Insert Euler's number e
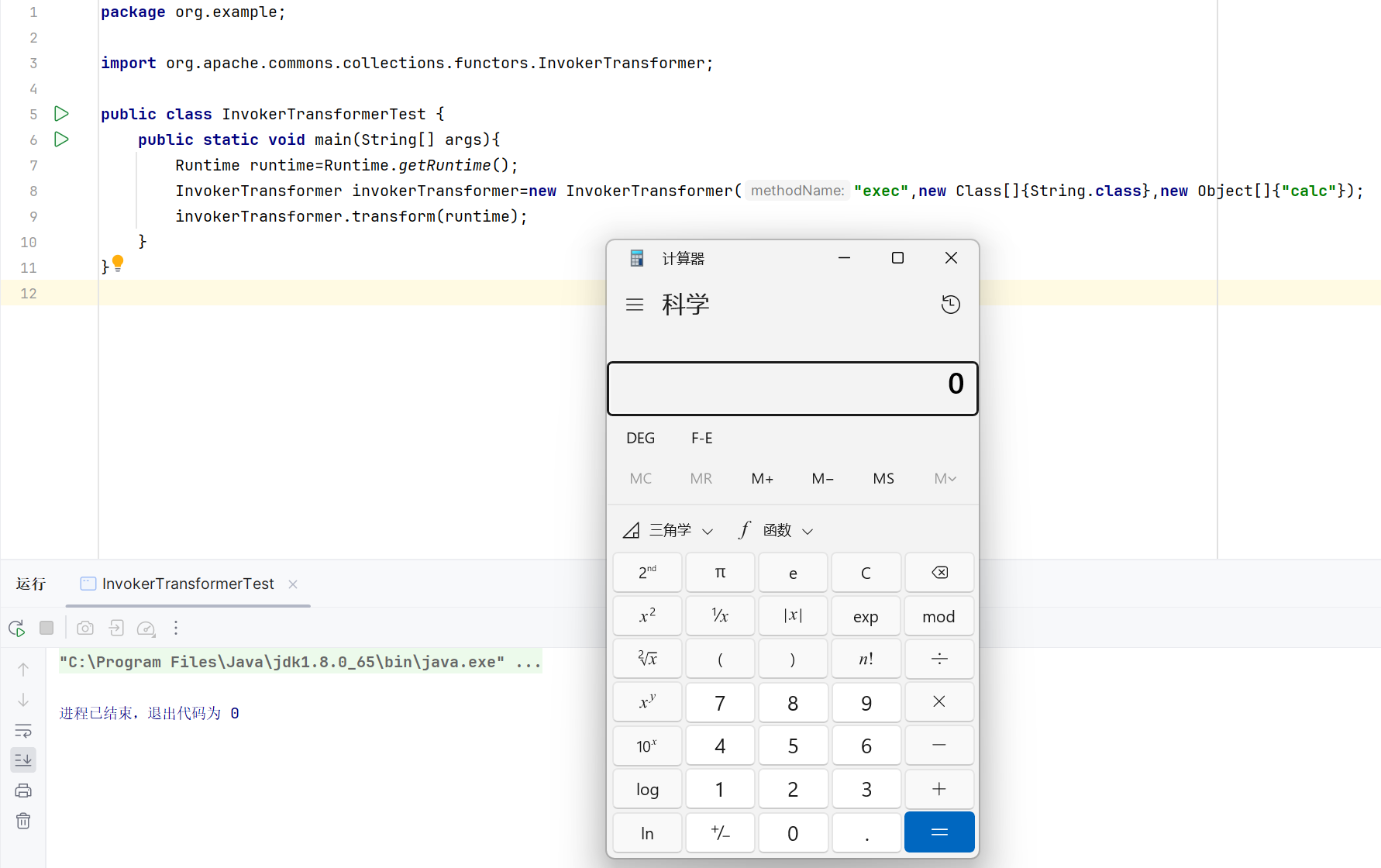This screenshot has height=868, width=1381. coord(793,573)
